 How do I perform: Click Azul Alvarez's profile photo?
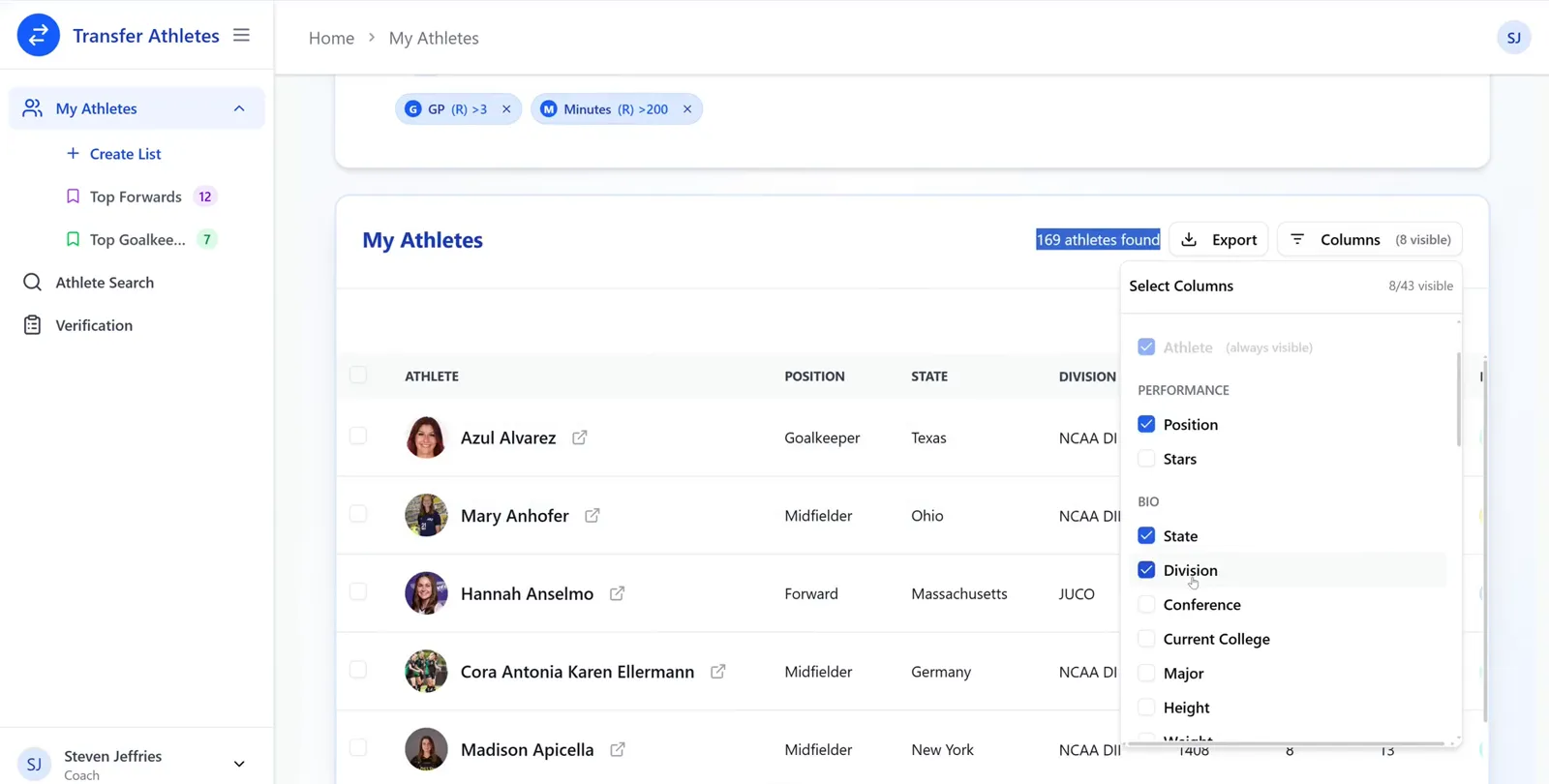tap(426, 437)
